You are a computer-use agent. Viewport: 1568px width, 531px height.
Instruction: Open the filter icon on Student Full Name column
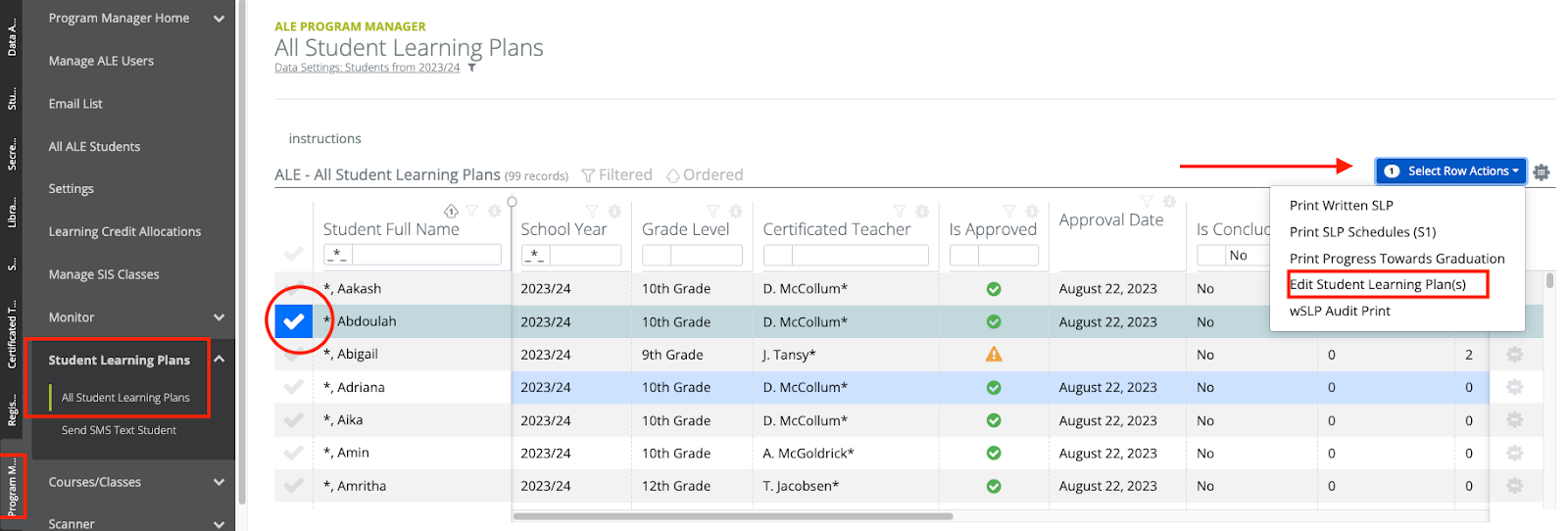coord(472,211)
